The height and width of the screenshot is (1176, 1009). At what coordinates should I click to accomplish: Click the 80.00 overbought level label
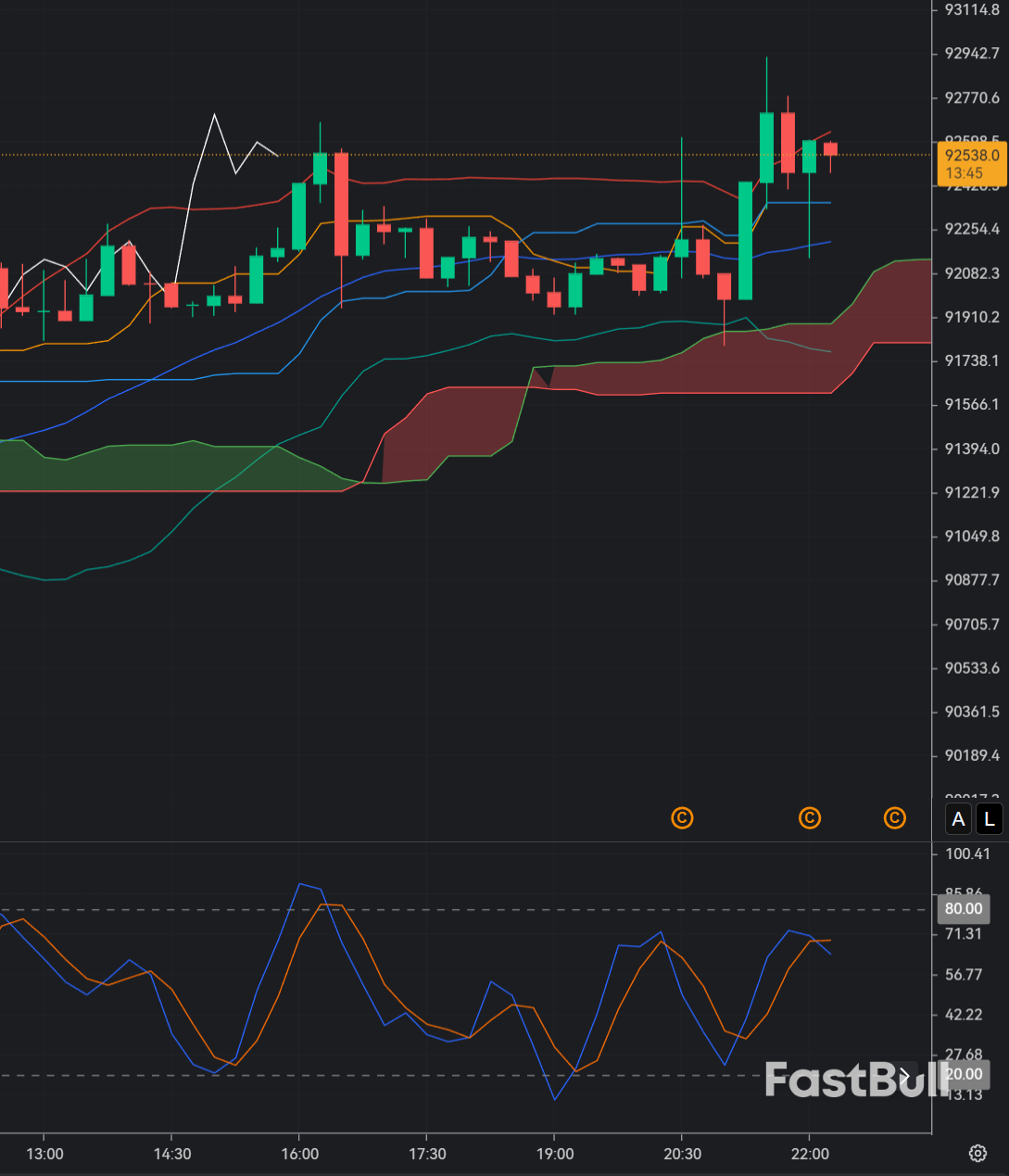click(963, 909)
